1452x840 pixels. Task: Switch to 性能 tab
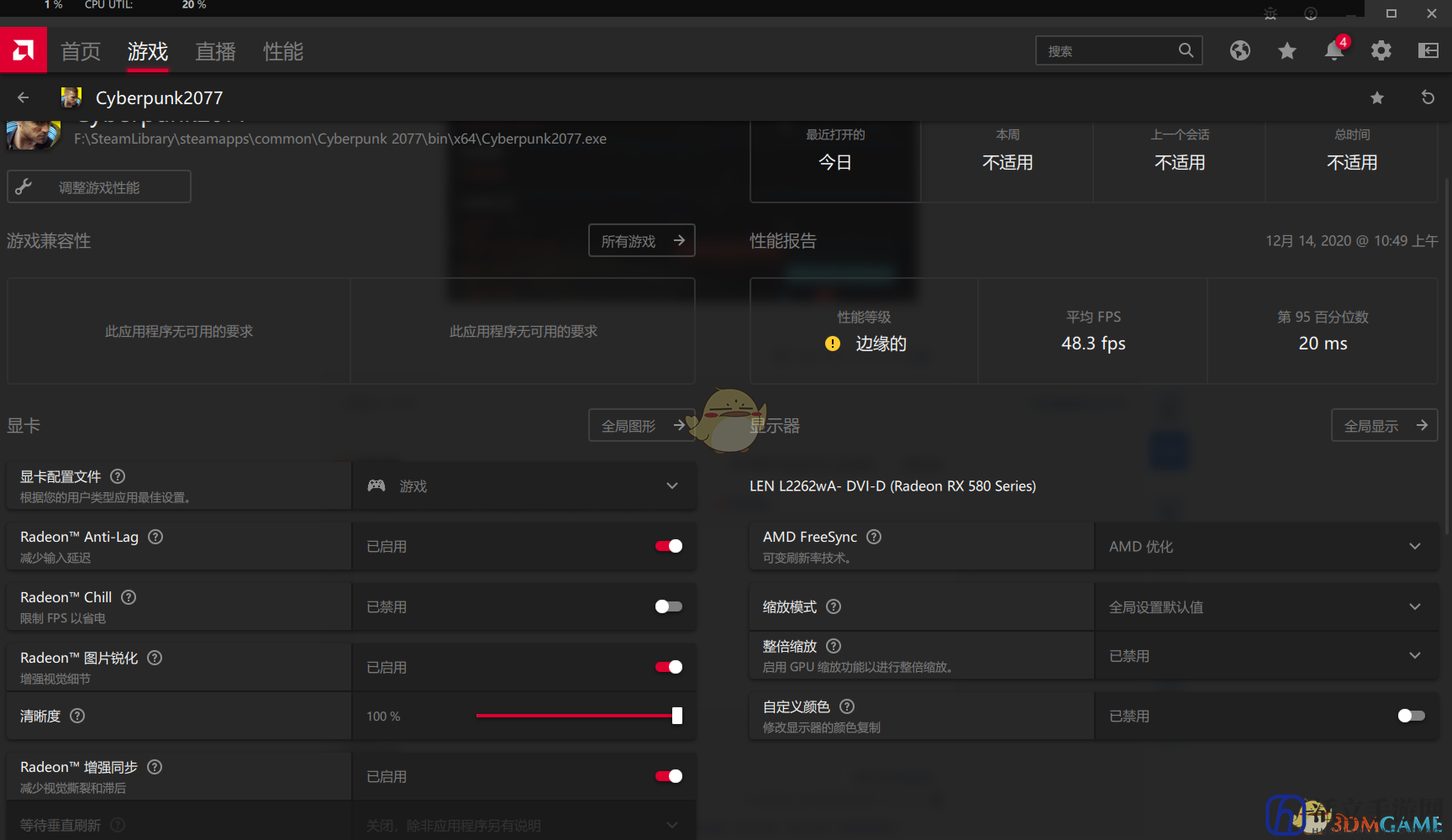click(283, 51)
